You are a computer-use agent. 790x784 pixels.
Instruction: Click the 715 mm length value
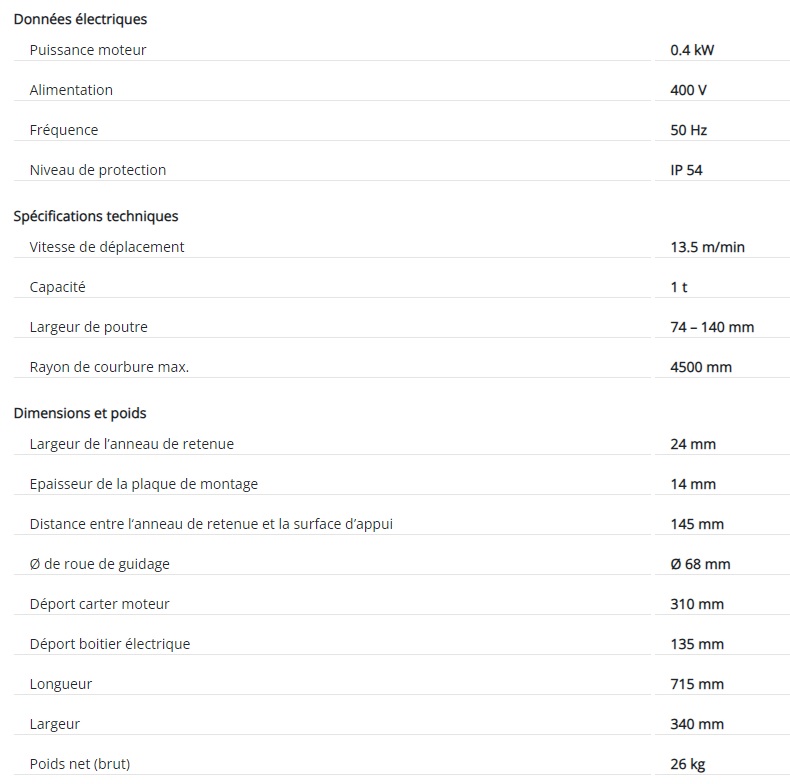click(x=697, y=684)
